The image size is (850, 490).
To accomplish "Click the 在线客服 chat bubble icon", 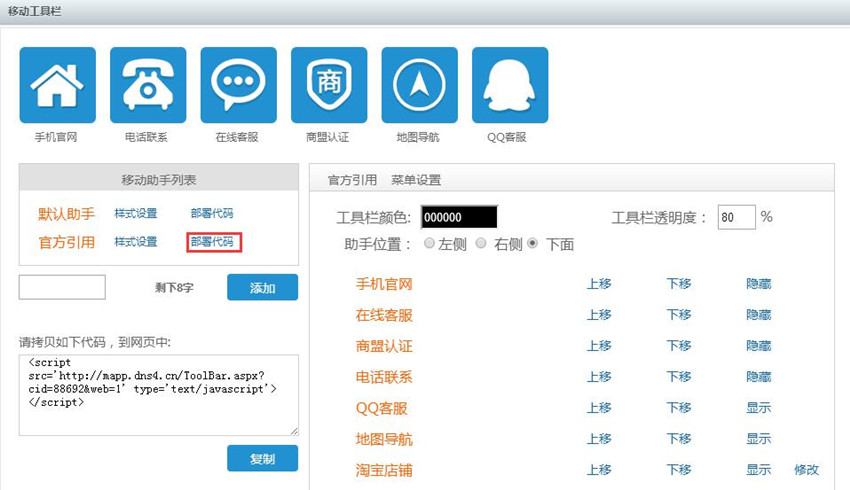I will [x=239, y=85].
